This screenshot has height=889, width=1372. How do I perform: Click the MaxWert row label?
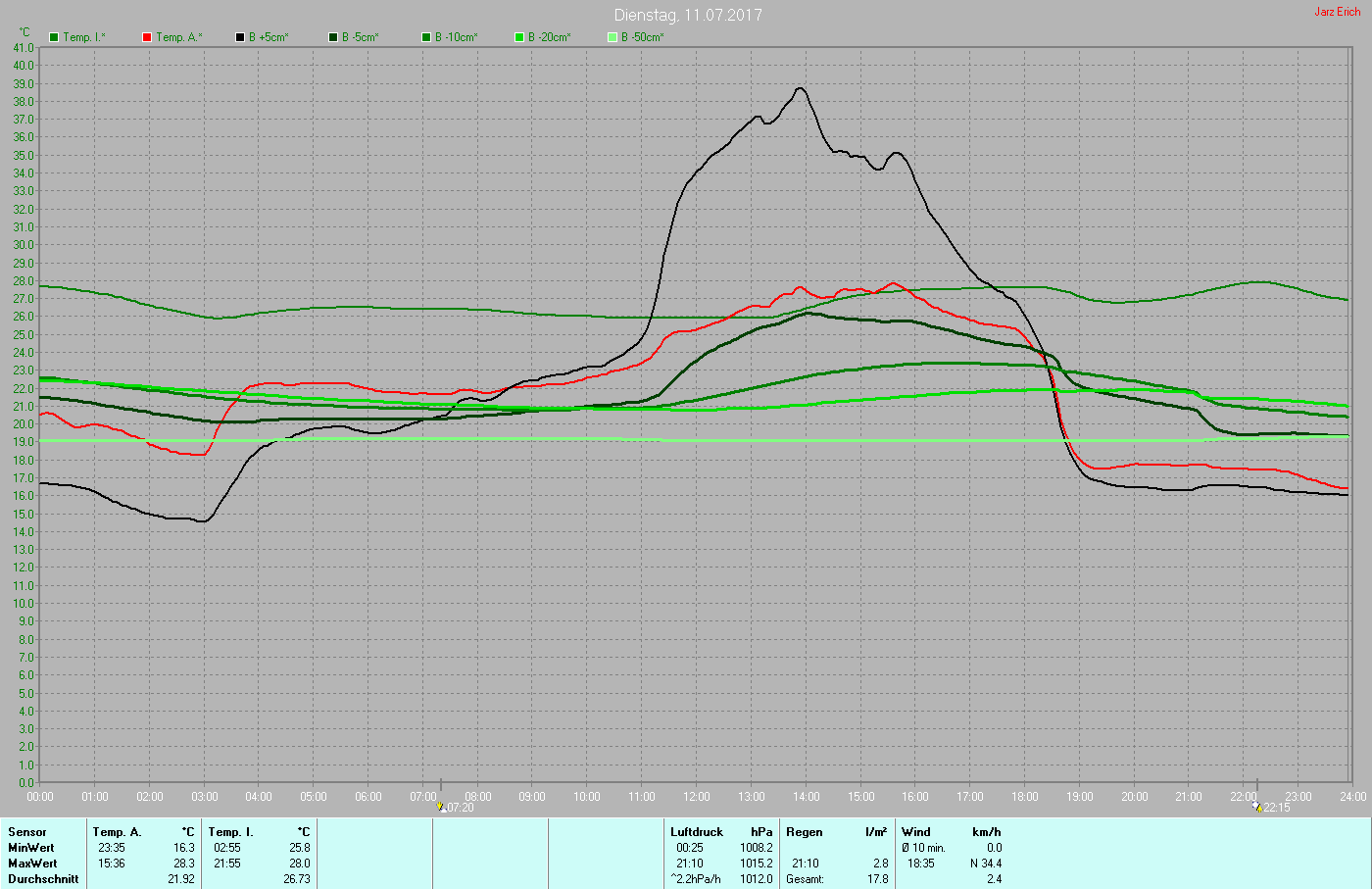pos(31,864)
